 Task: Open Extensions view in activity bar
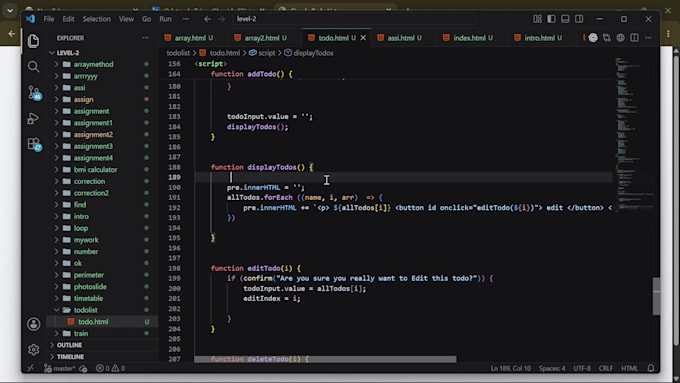coord(34,144)
